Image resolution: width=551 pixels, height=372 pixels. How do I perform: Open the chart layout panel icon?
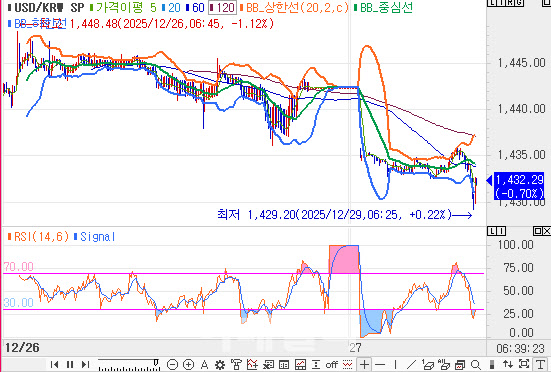[x=300, y=365]
